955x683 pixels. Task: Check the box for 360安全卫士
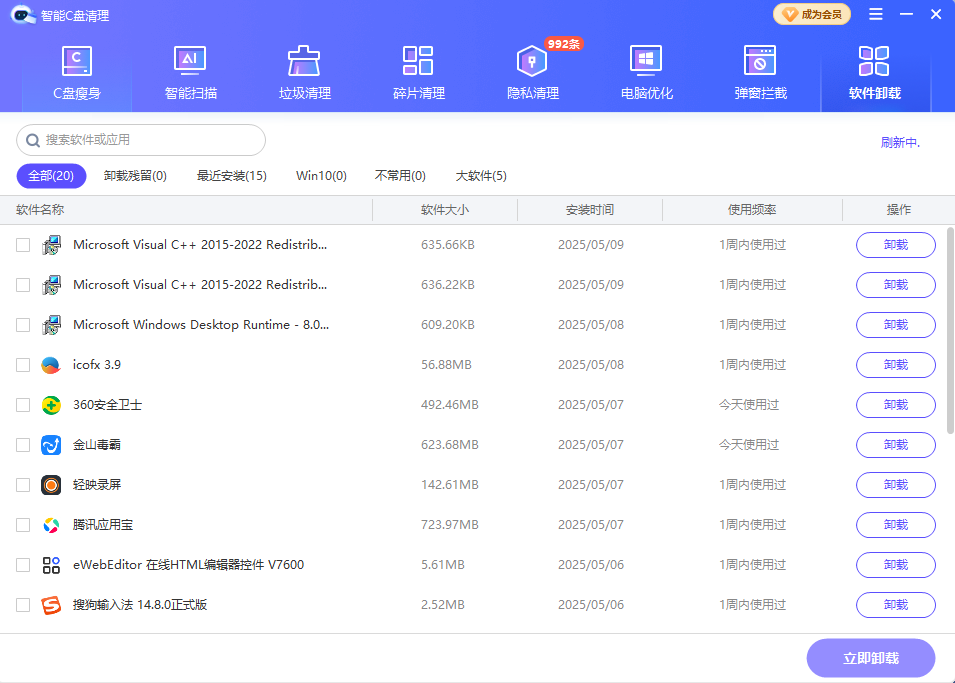point(23,405)
